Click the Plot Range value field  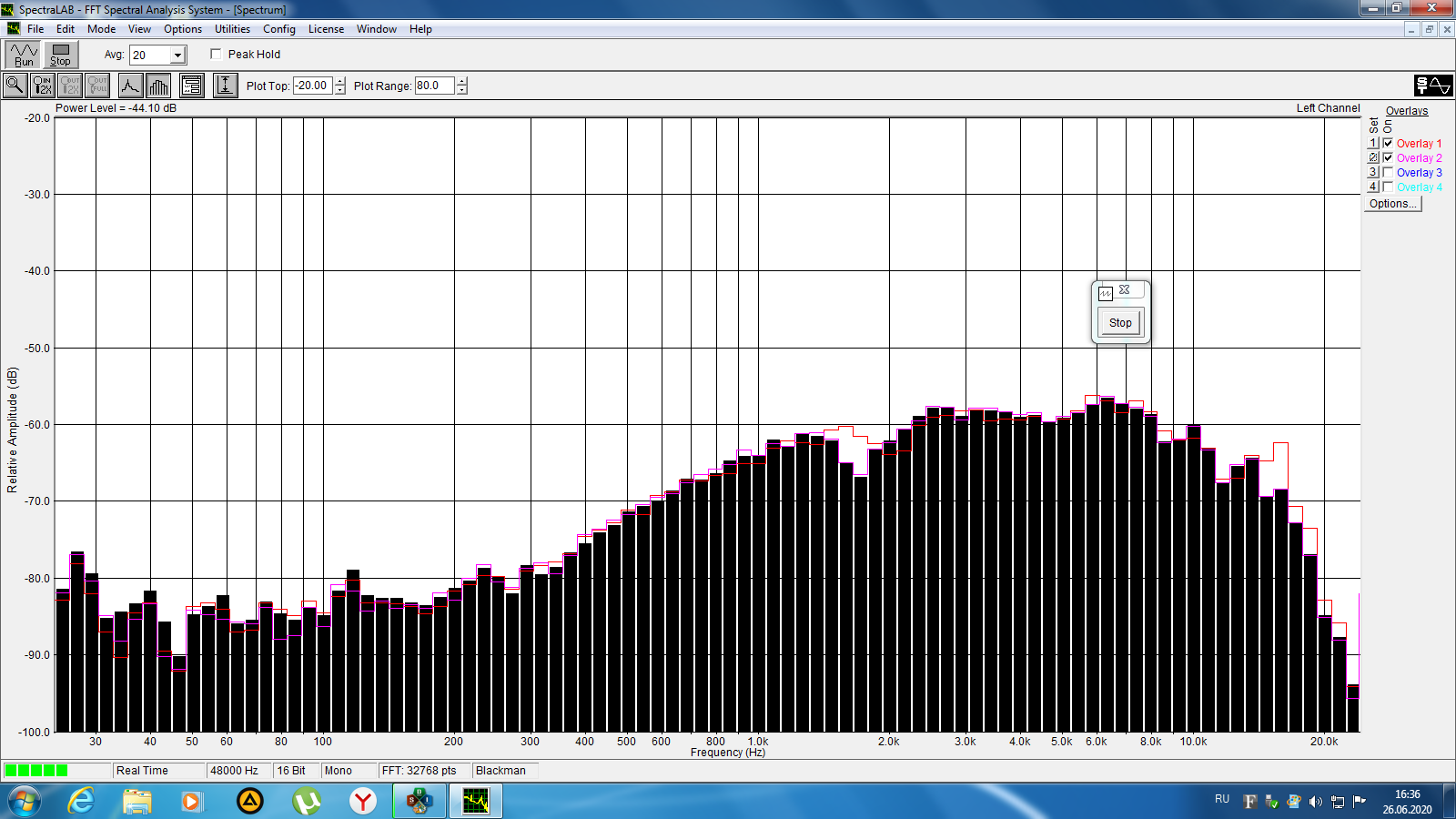point(435,86)
